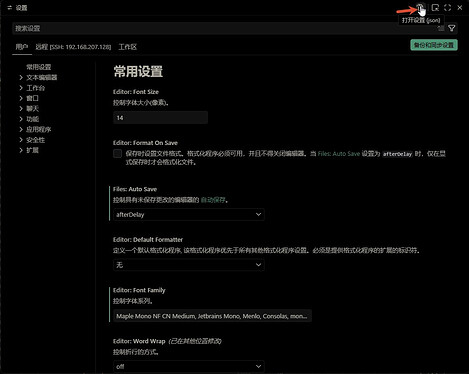This screenshot has width=469, height=374.
Task: Follow the Files: Auto Save link
Action: pos(339,154)
